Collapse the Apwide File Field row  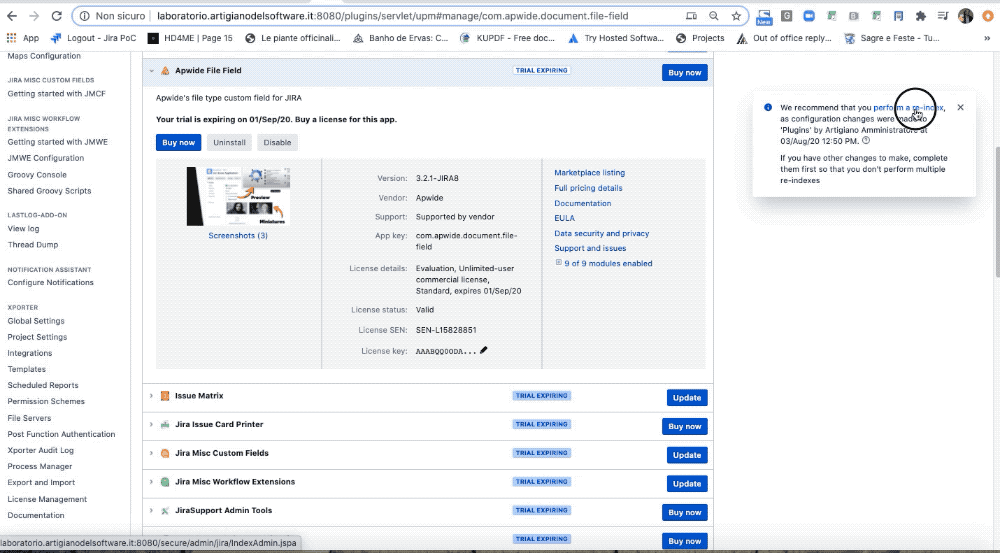(151, 71)
